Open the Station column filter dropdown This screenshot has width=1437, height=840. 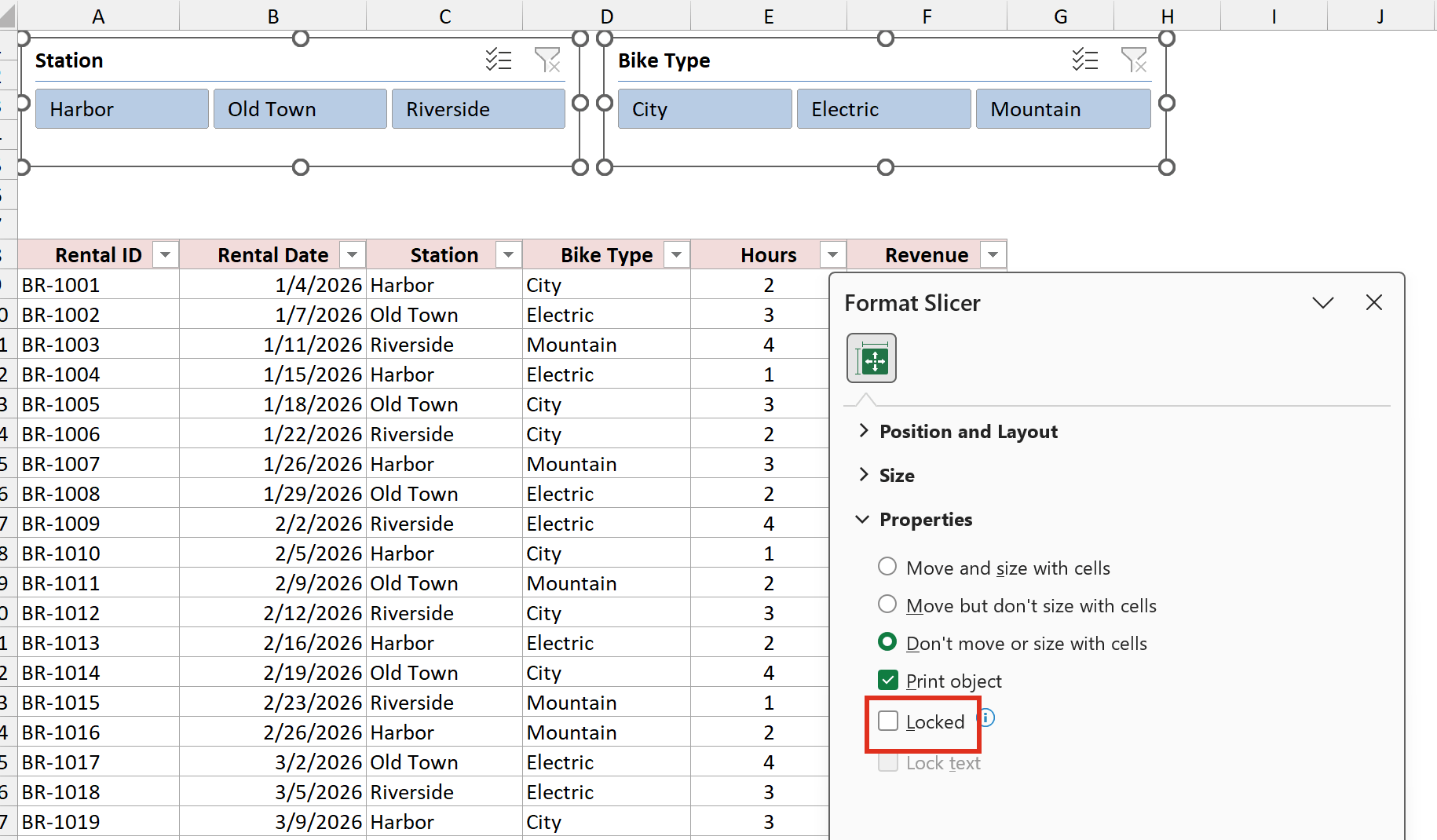click(508, 255)
